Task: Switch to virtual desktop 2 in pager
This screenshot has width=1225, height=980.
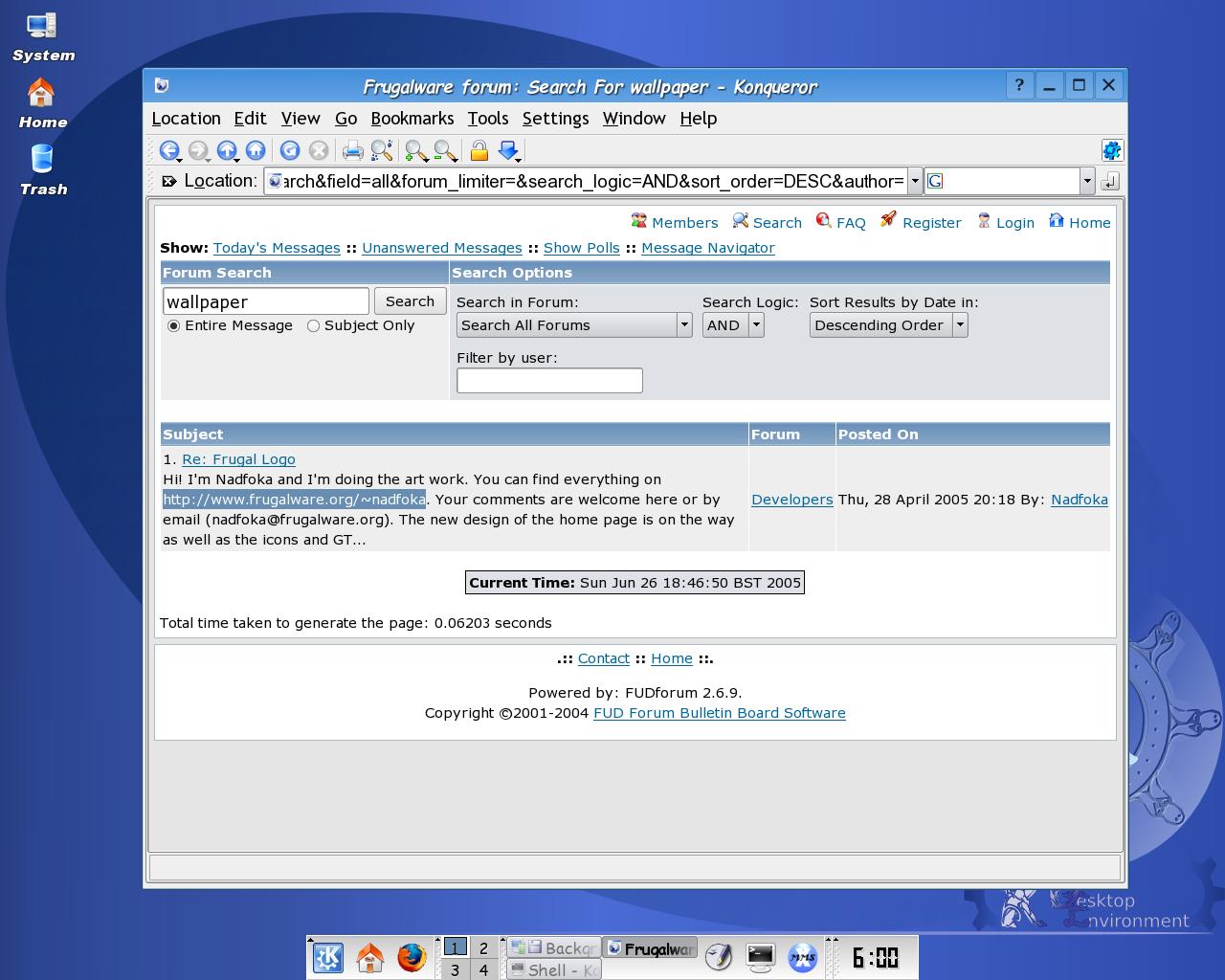Action: click(483, 947)
